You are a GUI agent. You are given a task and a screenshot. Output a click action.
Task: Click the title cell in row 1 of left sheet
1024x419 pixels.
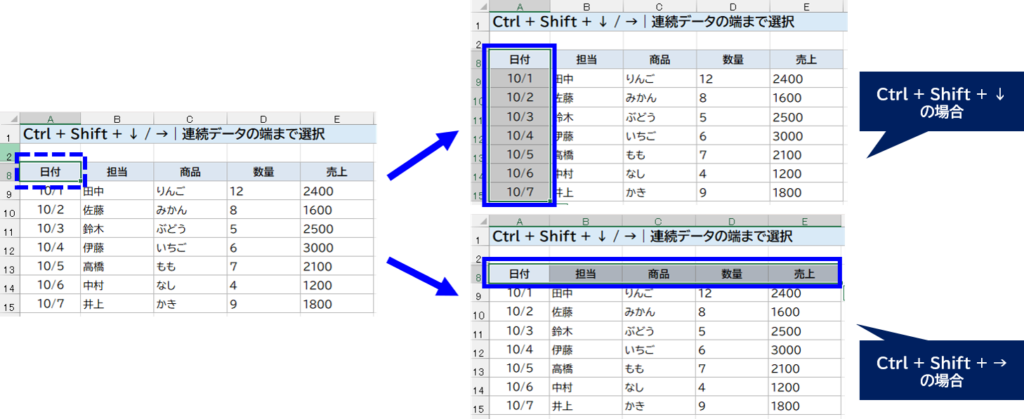pos(197,134)
